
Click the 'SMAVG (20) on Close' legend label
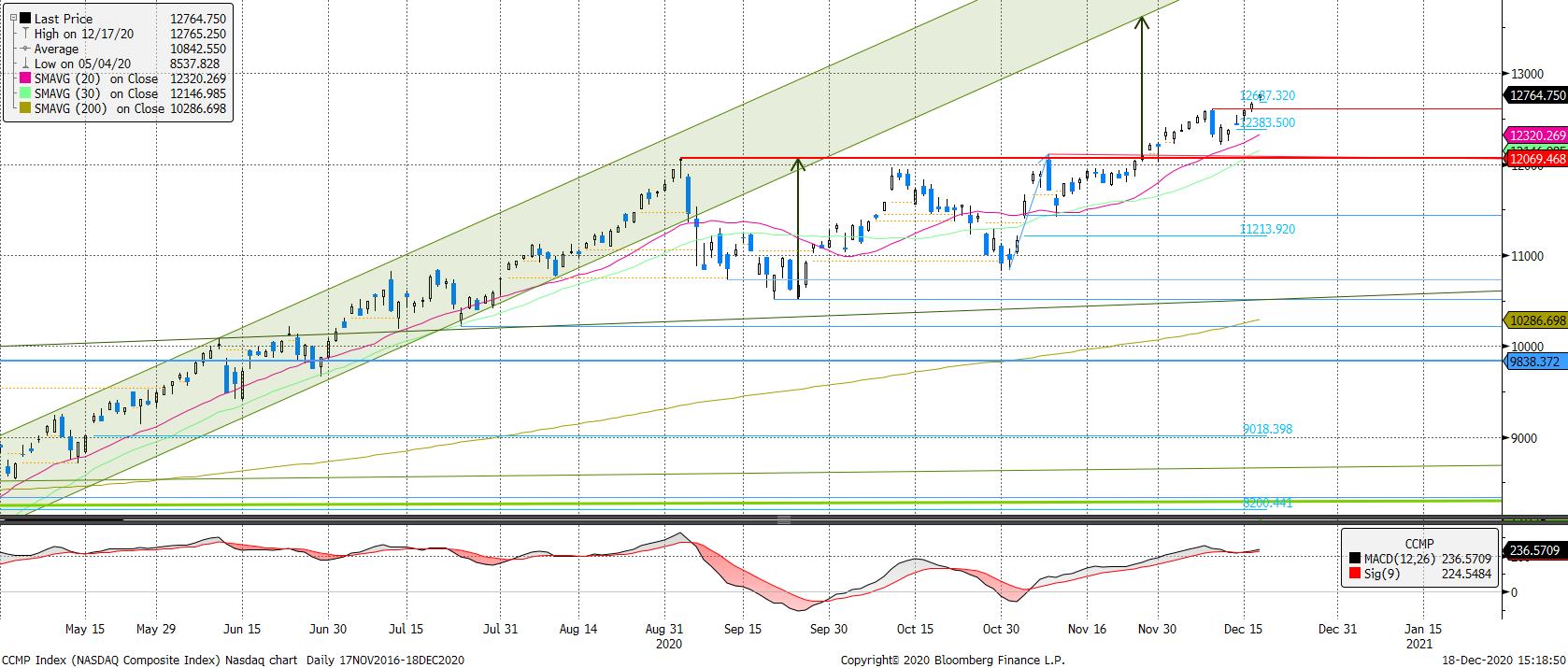[96, 79]
